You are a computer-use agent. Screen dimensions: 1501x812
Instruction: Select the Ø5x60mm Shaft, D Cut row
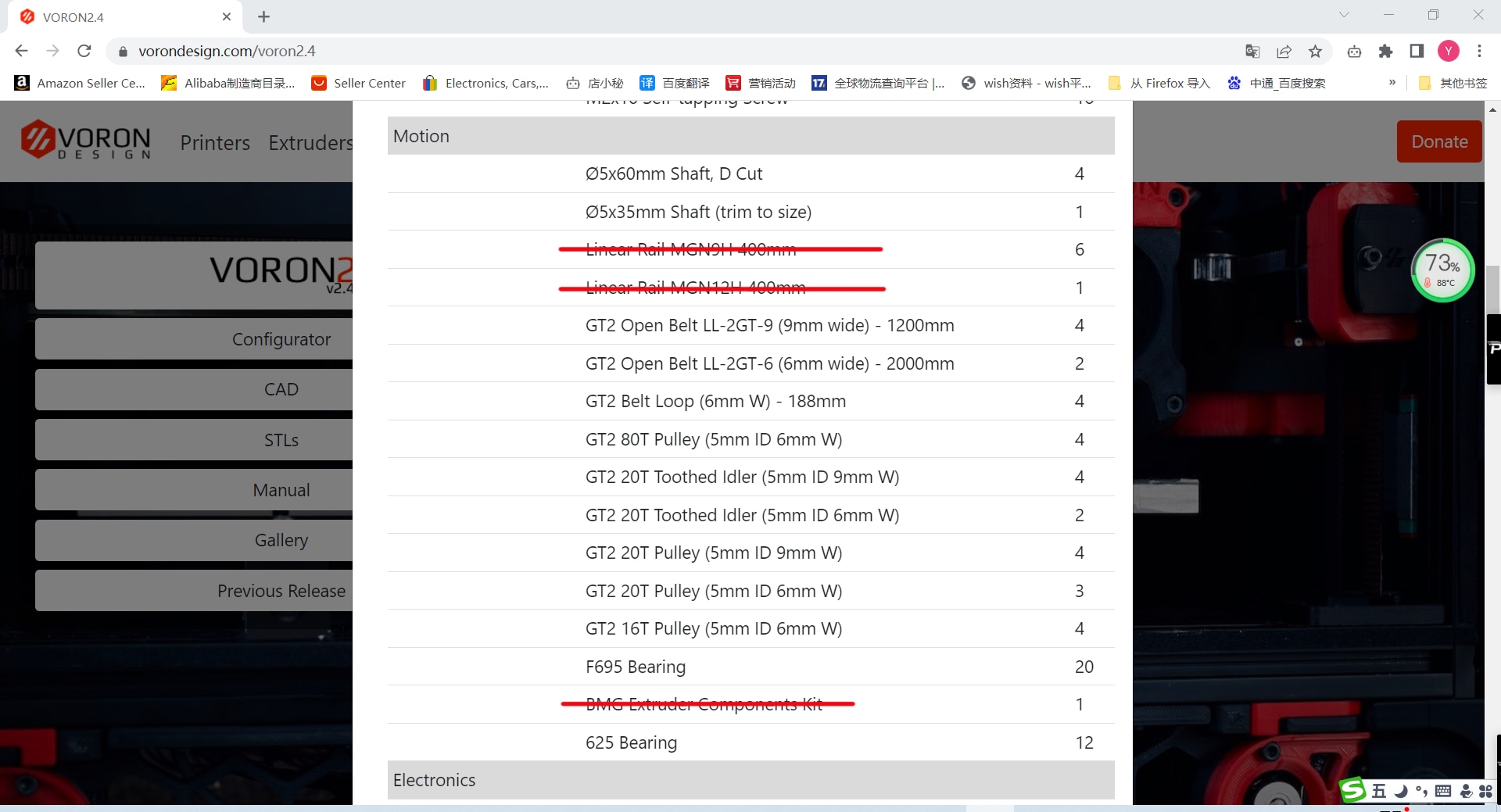(750, 173)
